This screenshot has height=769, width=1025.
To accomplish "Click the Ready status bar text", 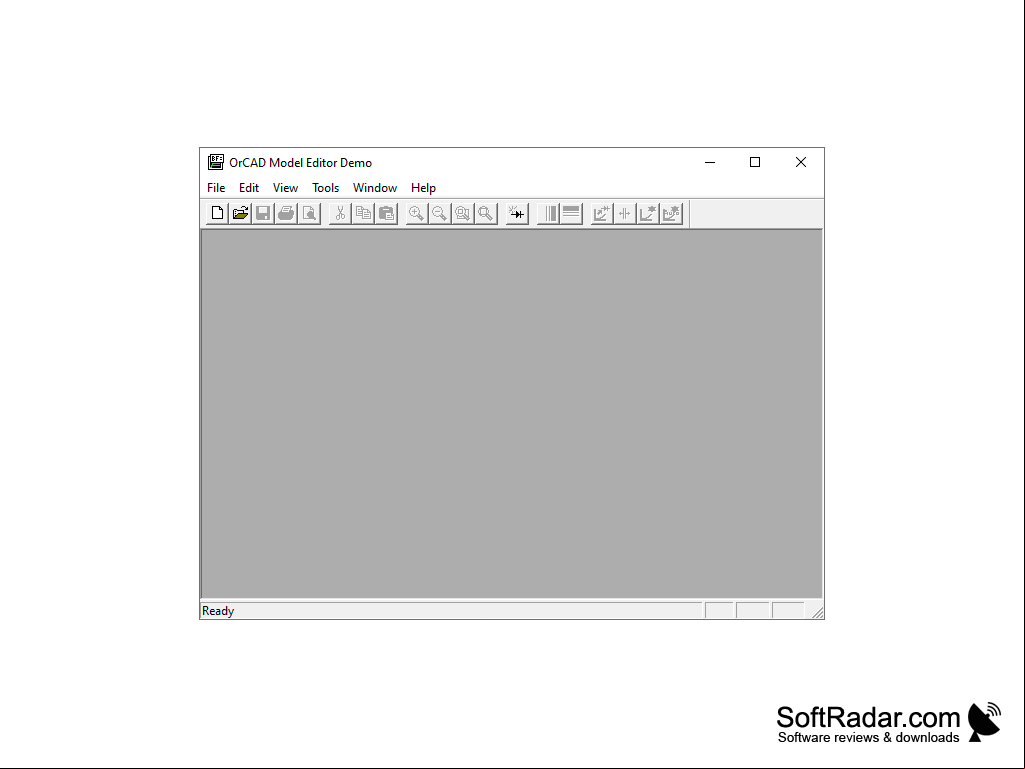I will pyautogui.click(x=218, y=611).
